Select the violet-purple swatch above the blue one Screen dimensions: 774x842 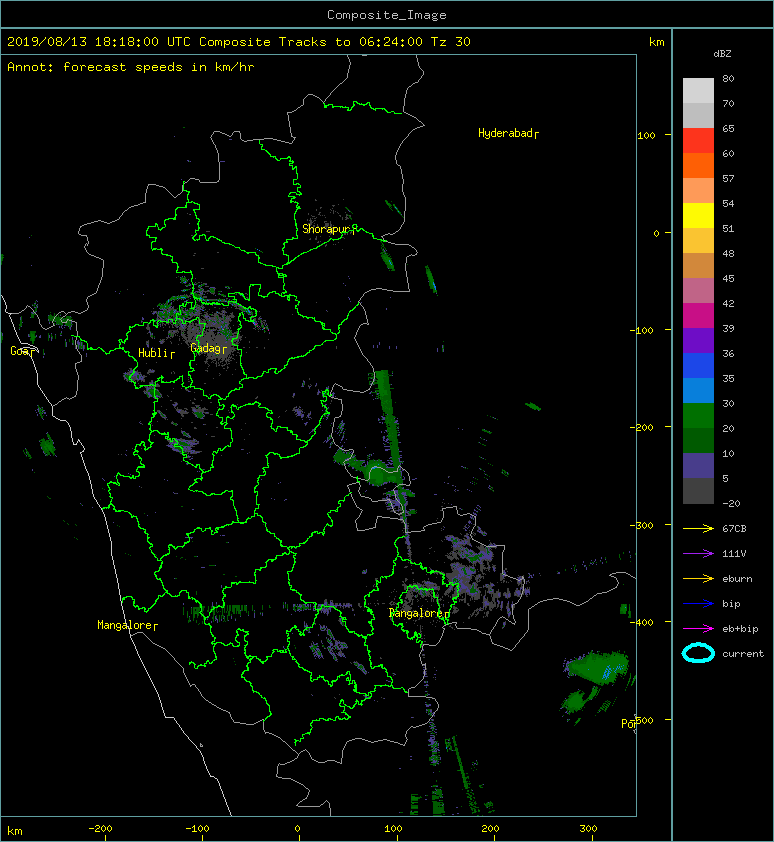[x=698, y=341]
